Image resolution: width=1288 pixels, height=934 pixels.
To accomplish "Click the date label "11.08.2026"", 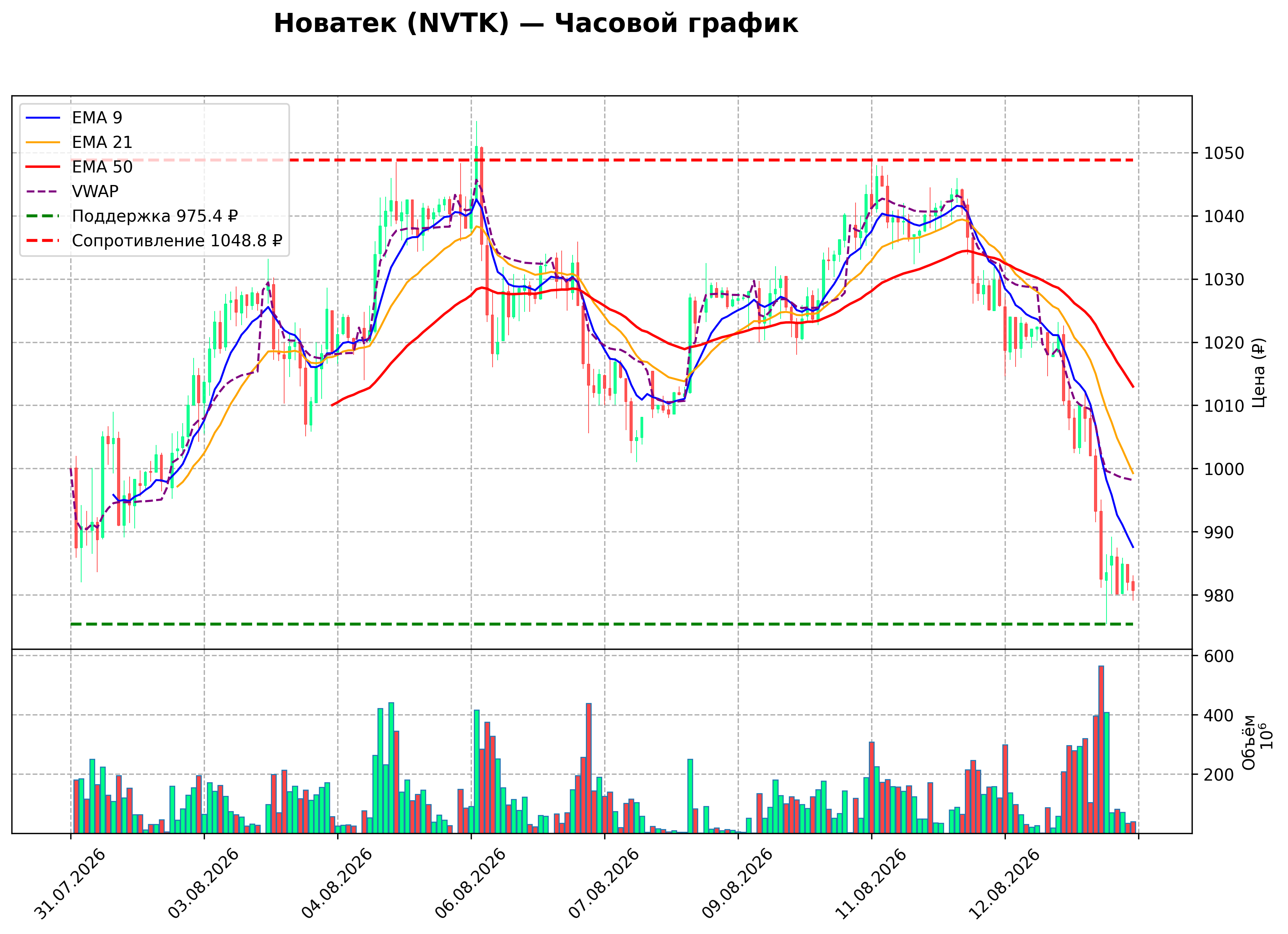I will 871,884.
